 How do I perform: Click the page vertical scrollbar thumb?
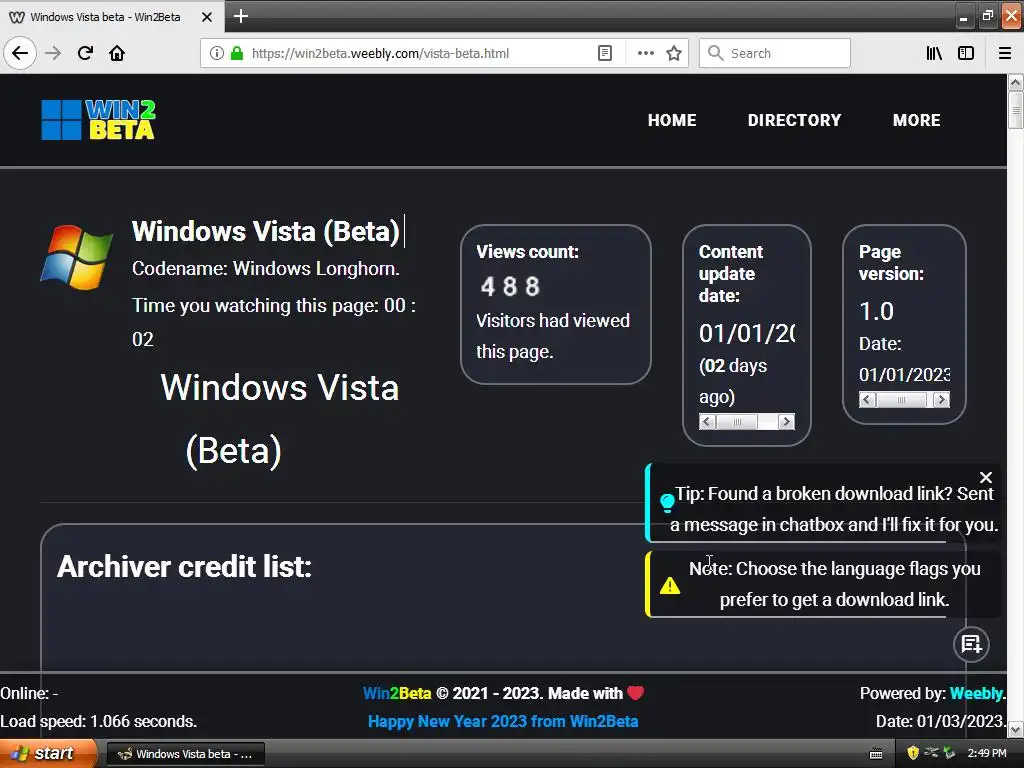tap(1015, 110)
